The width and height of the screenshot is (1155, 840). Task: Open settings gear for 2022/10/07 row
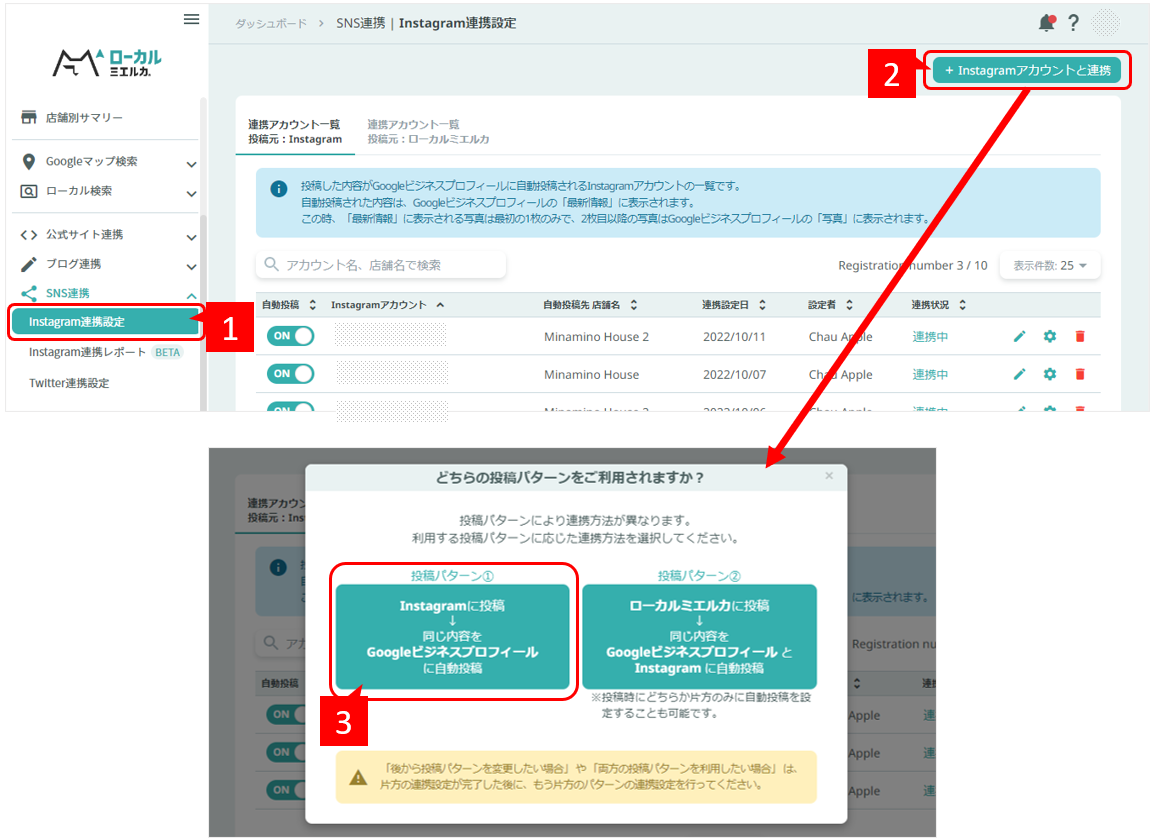click(x=1050, y=374)
